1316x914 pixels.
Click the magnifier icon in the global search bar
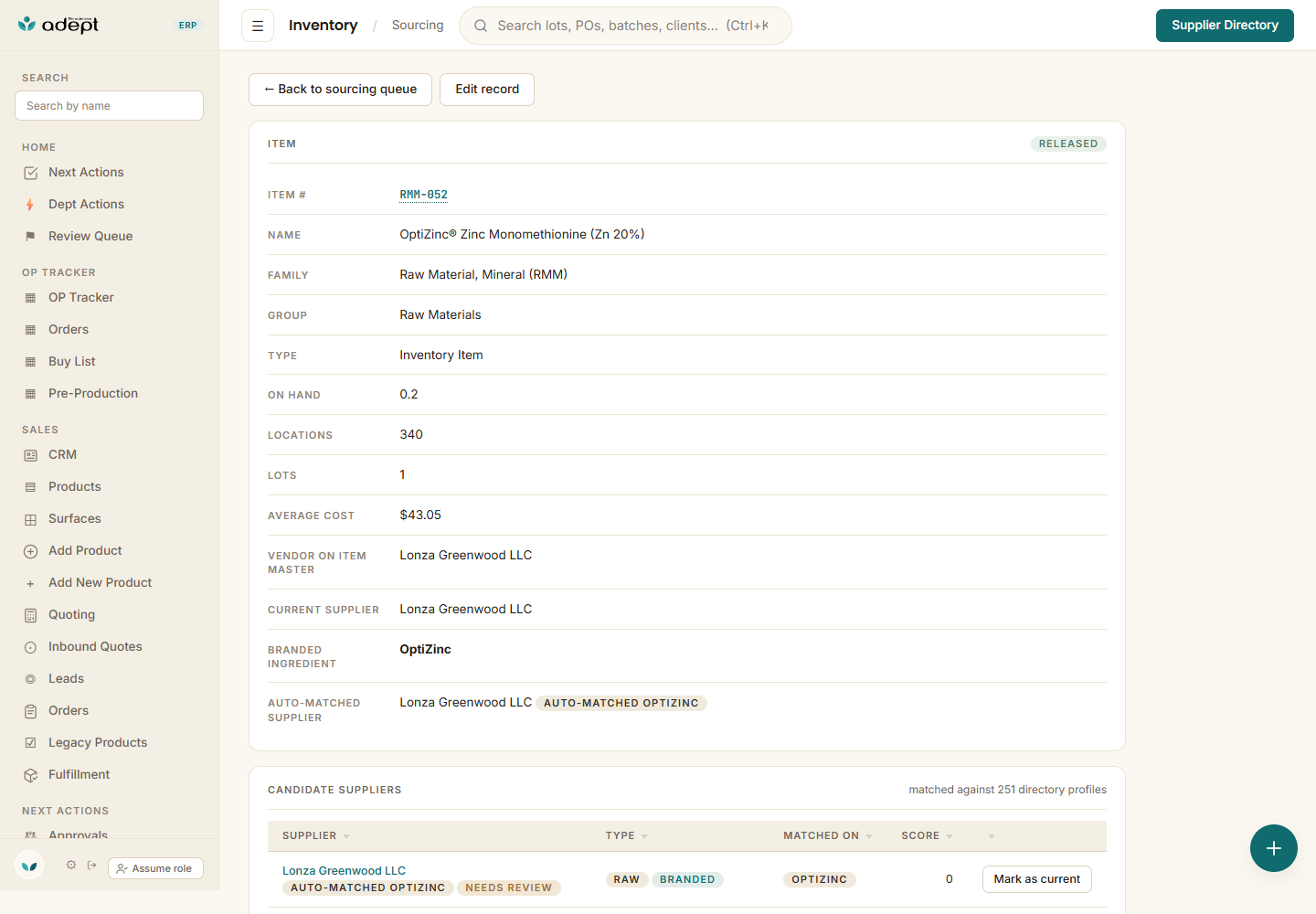click(481, 26)
